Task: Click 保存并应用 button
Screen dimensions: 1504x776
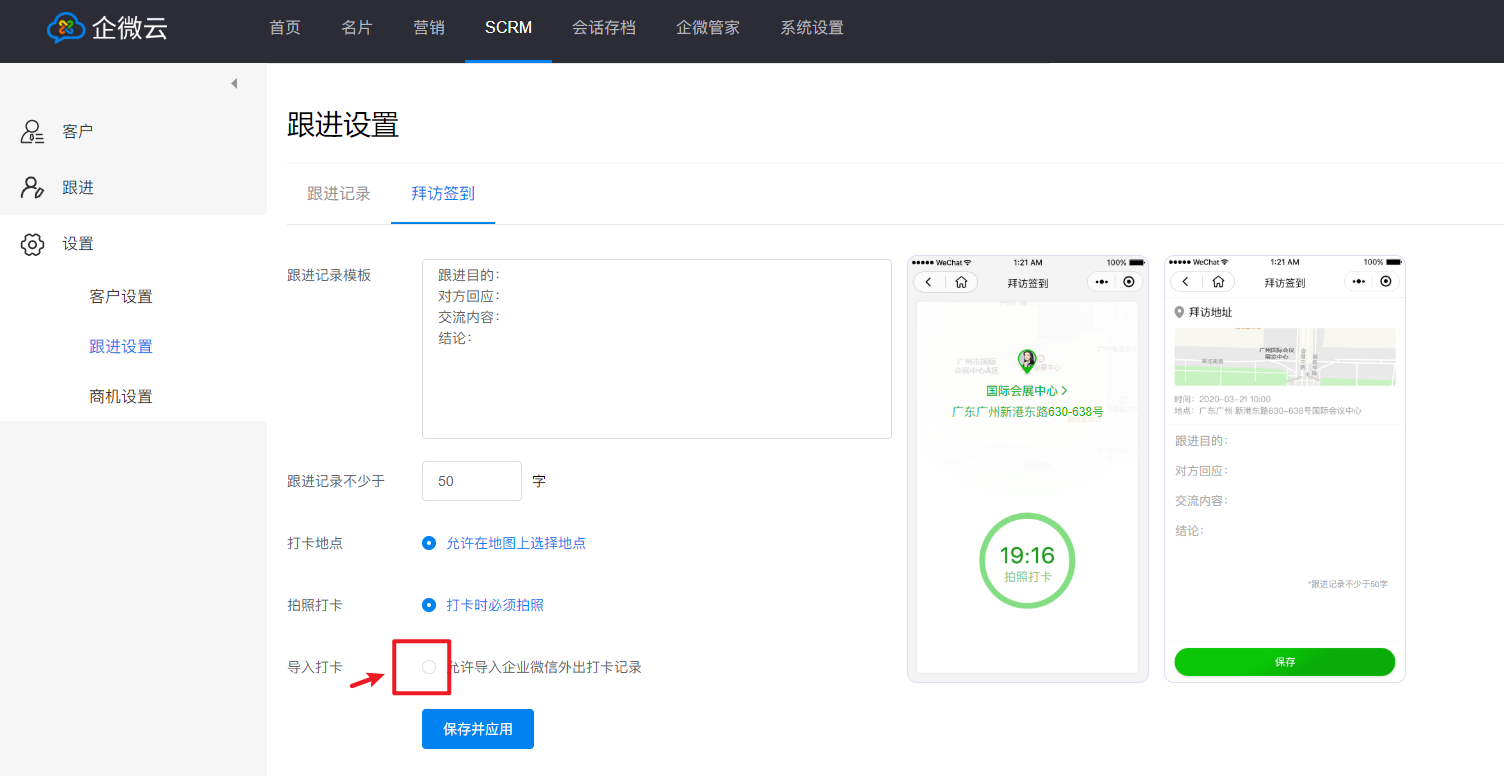Action: (478, 729)
